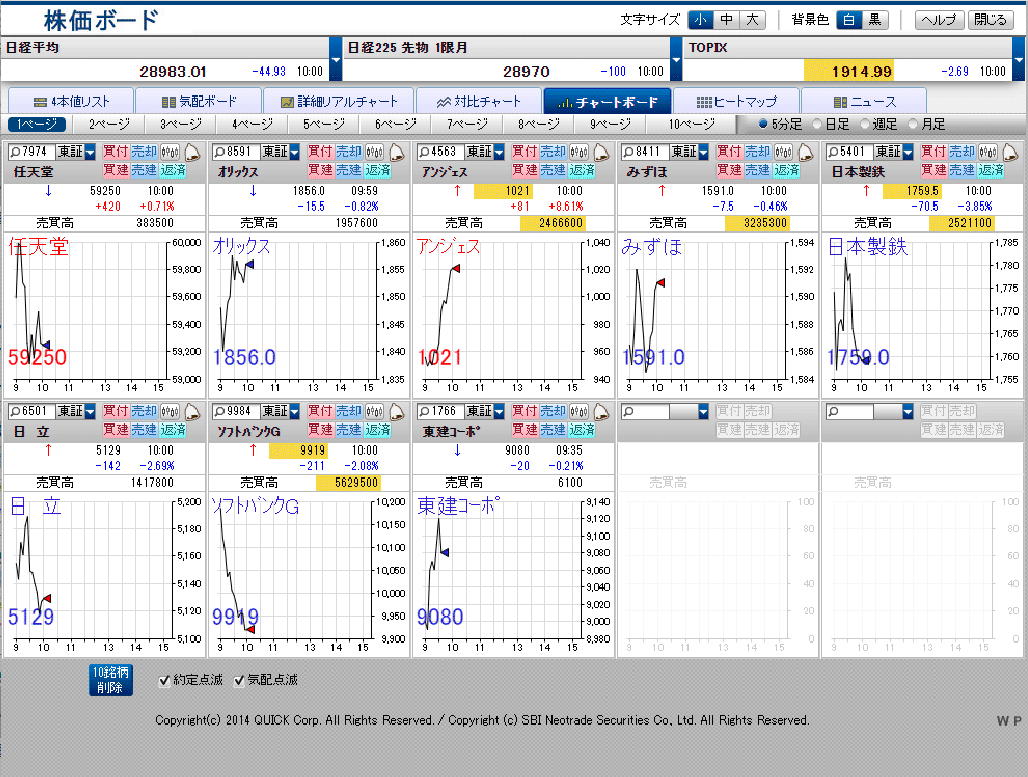This screenshot has width=1028, height=777.
Task: Click alert bell icon for 東建コーポ 1766
Action: 602,412
